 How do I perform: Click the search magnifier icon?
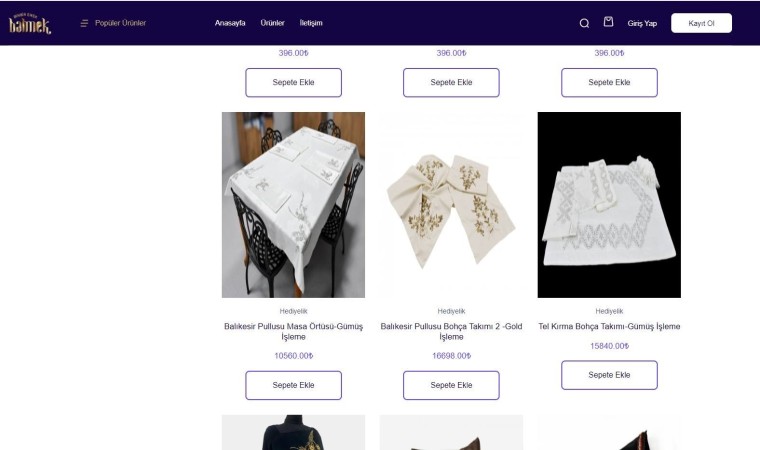[x=585, y=23]
